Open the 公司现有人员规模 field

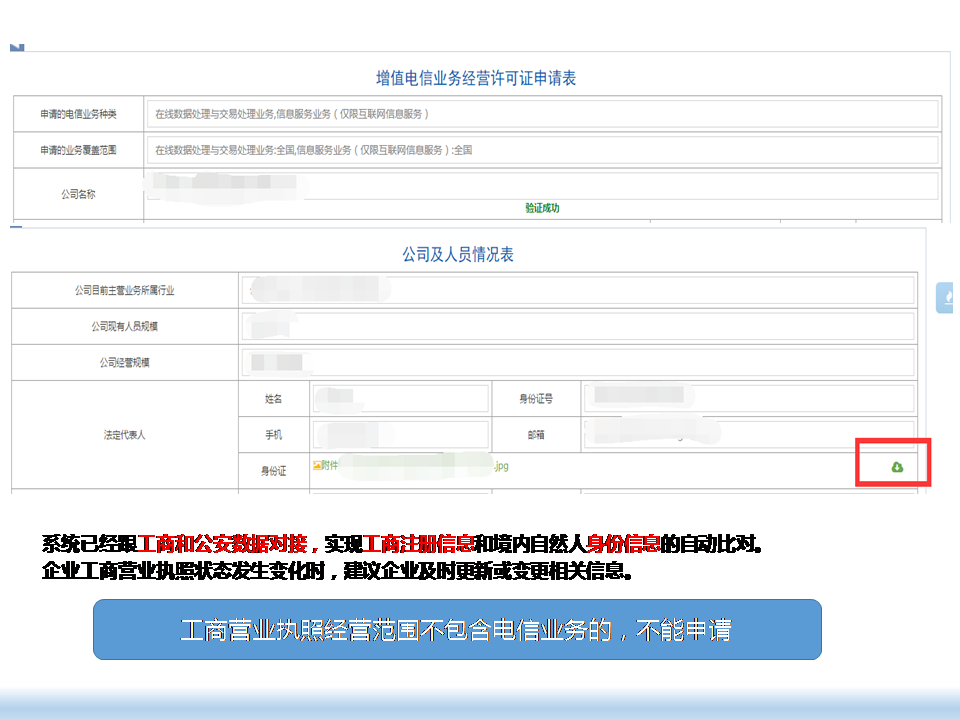577,326
